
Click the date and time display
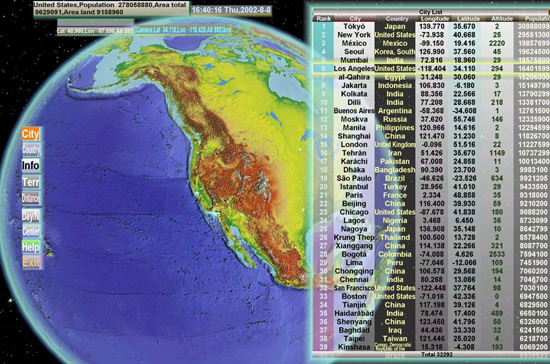pyautogui.click(x=232, y=10)
